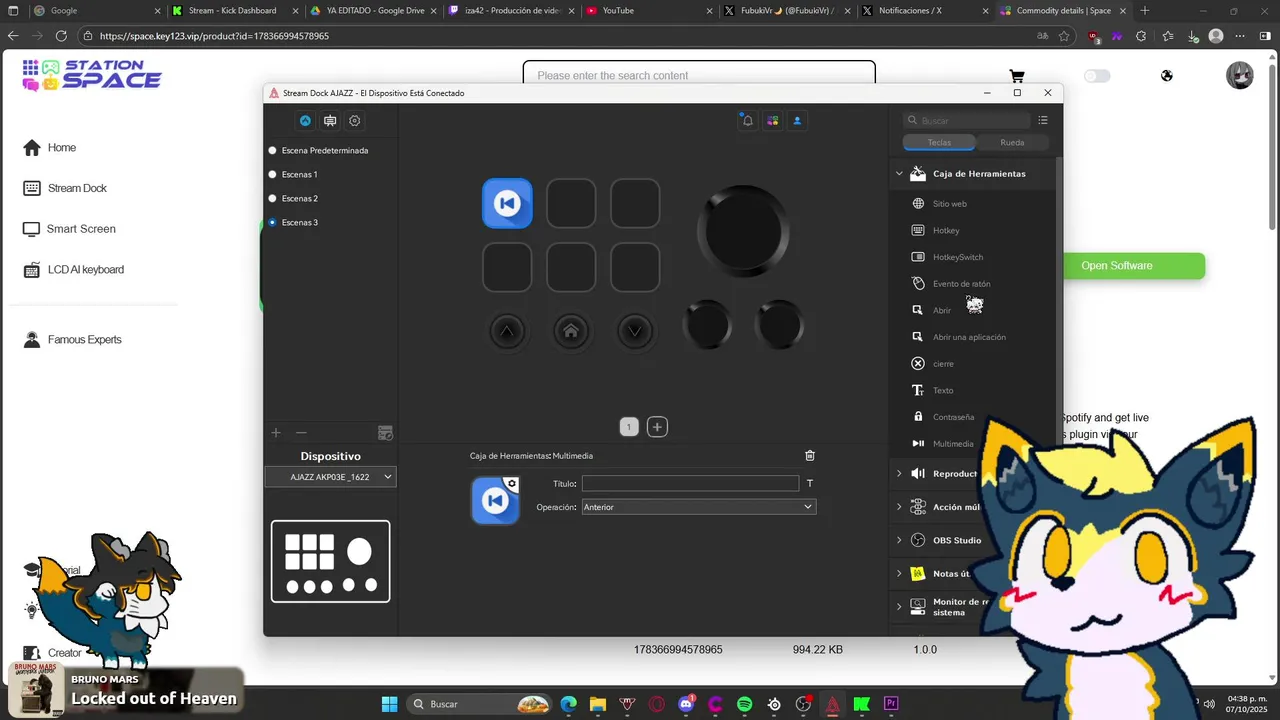Click the Buscar field in actions panel
Image resolution: width=1280 pixels, height=720 pixels.
click(966, 120)
